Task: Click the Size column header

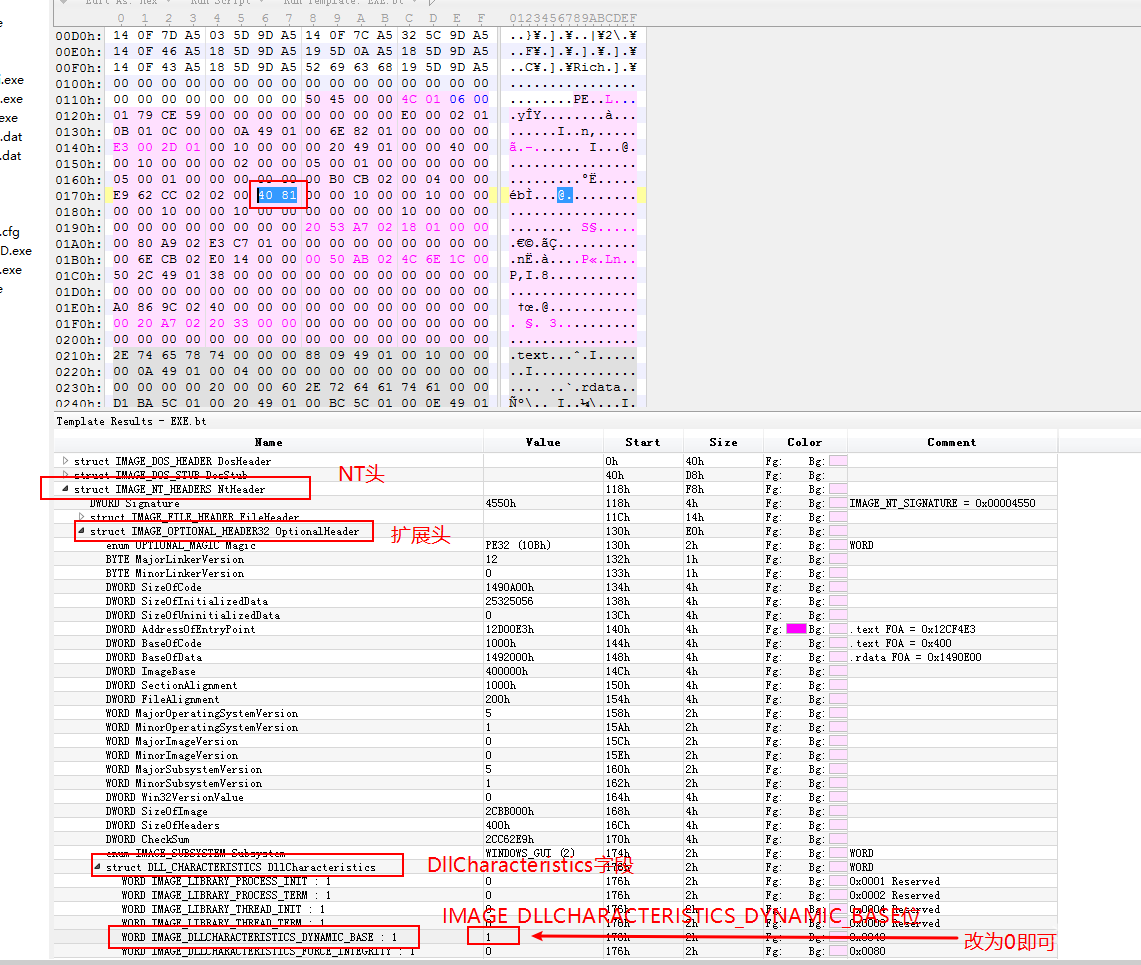Action: [723, 442]
